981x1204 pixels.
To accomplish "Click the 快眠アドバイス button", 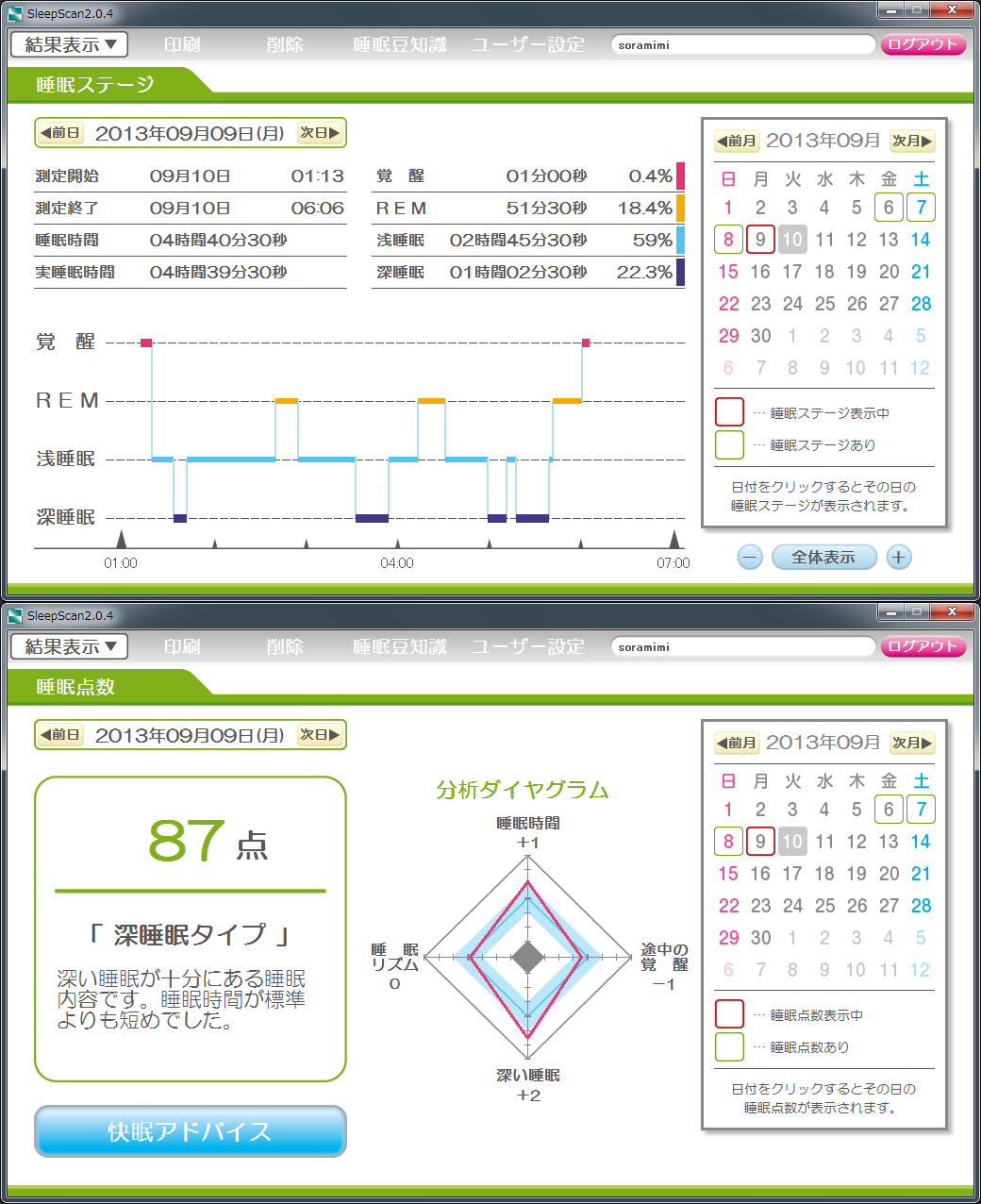I will click(x=190, y=1130).
